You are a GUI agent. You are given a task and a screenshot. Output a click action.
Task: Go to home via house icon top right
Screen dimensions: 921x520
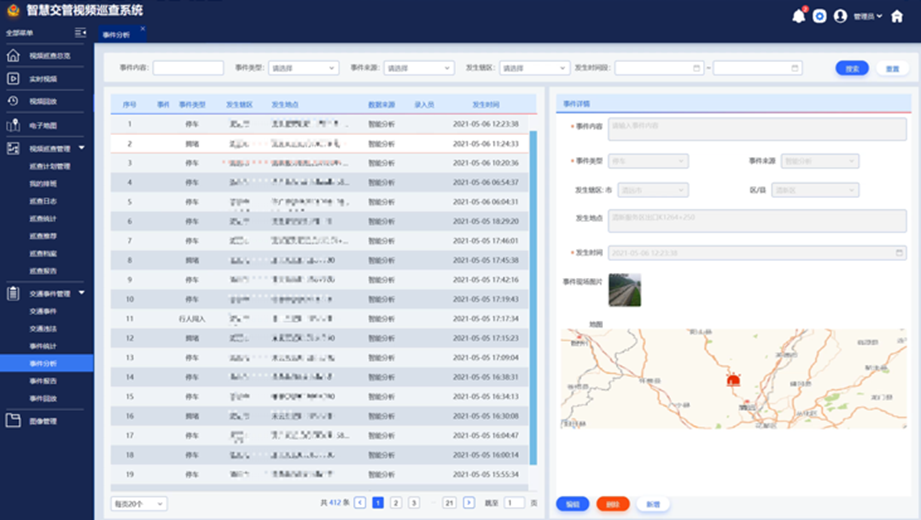coord(897,16)
